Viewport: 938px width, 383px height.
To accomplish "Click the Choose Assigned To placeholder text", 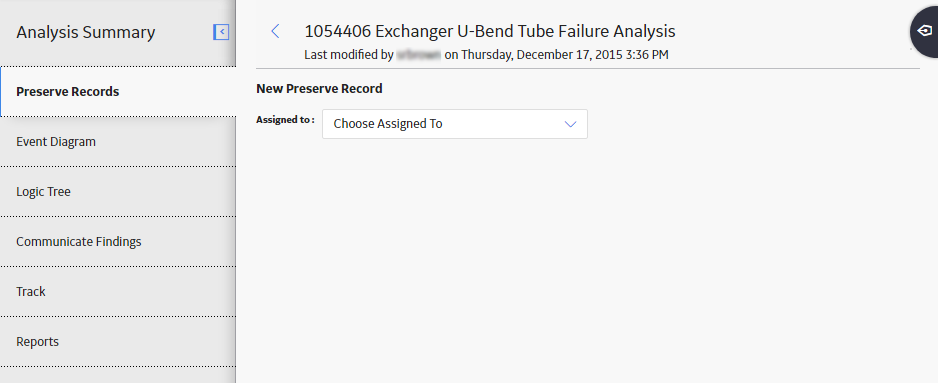I will (388, 124).
